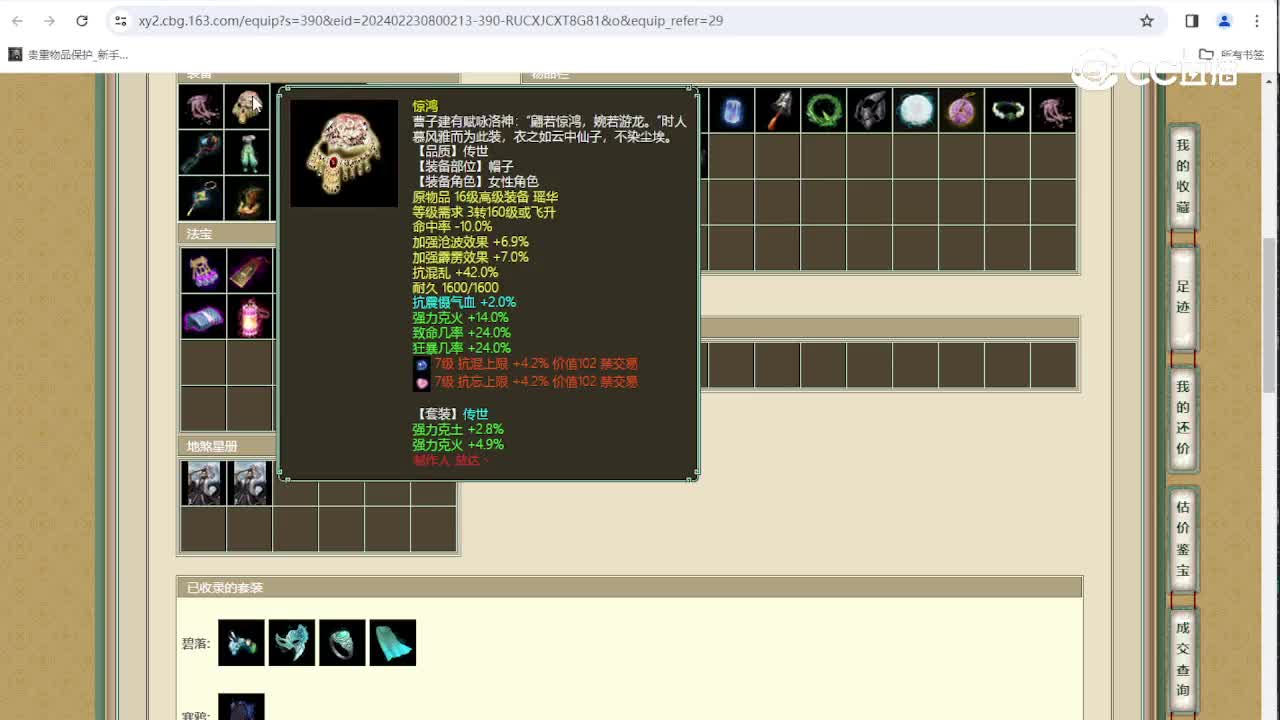Click the 耐久 1600/1600 line
Image resolution: width=1280 pixels, height=720 pixels.
[455, 288]
